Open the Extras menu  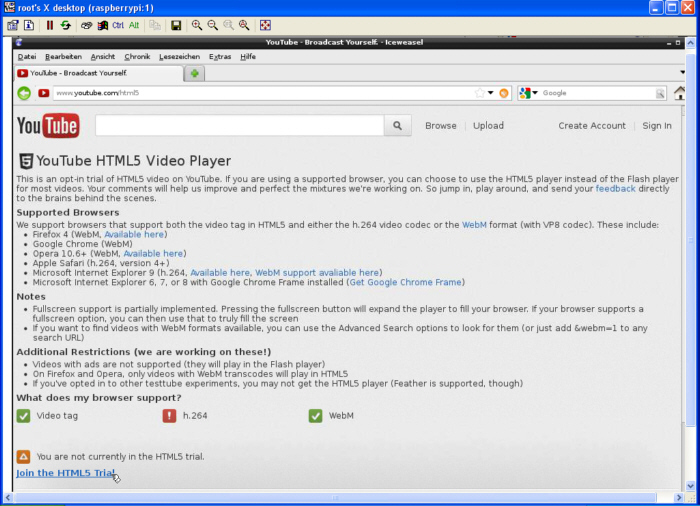coord(220,57)
